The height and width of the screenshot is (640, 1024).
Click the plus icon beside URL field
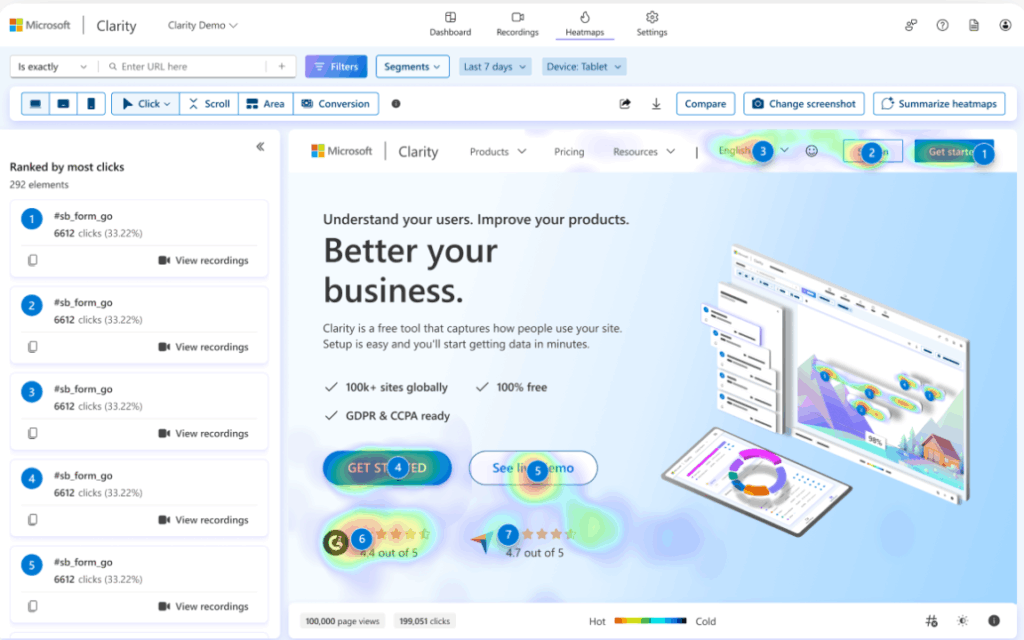tap(281, 67)
